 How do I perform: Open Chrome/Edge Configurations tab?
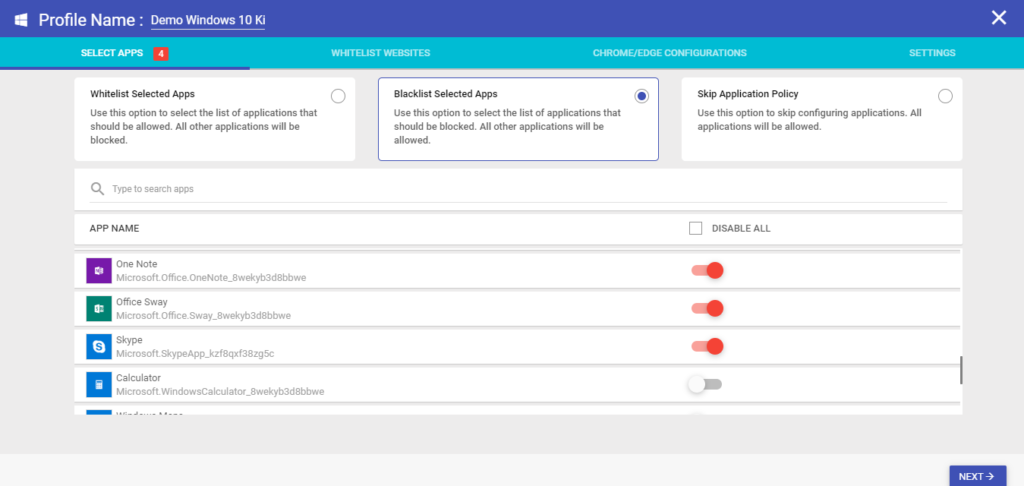coord(669,53)
